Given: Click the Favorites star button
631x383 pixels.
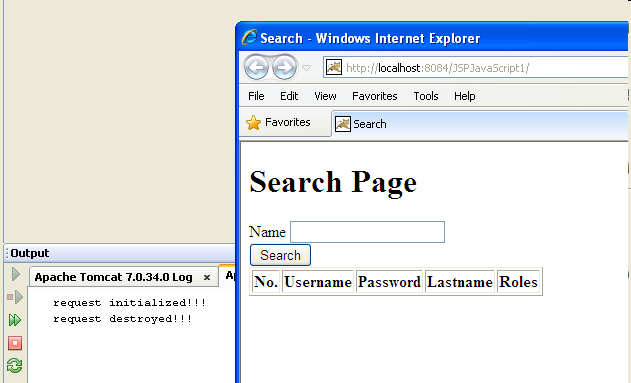Looking at the screenshot, I should point(278,122).
